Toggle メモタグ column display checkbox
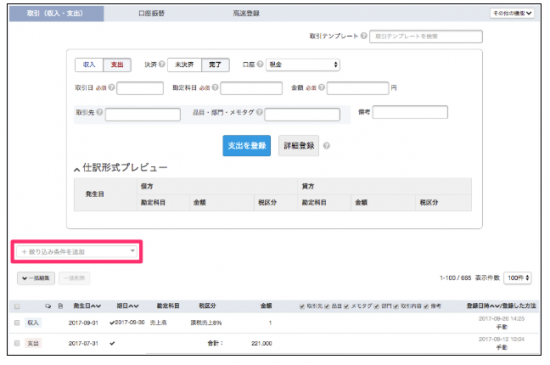The image size is (550, 365). pos(347,306)
